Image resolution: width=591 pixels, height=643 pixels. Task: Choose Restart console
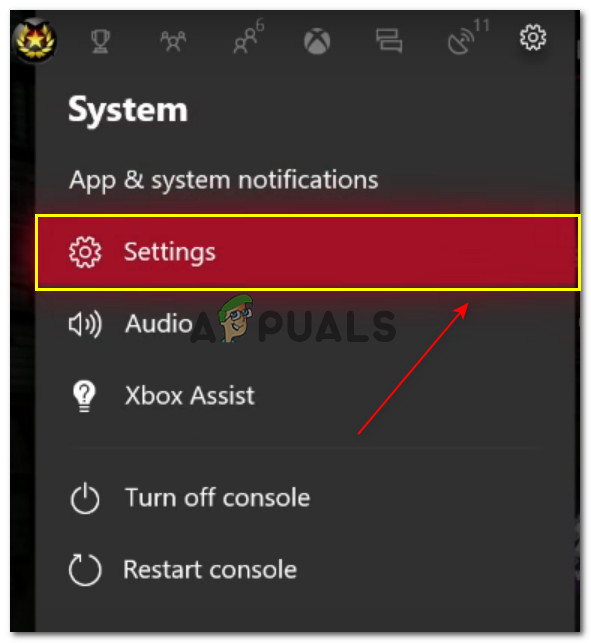[210, 570]
